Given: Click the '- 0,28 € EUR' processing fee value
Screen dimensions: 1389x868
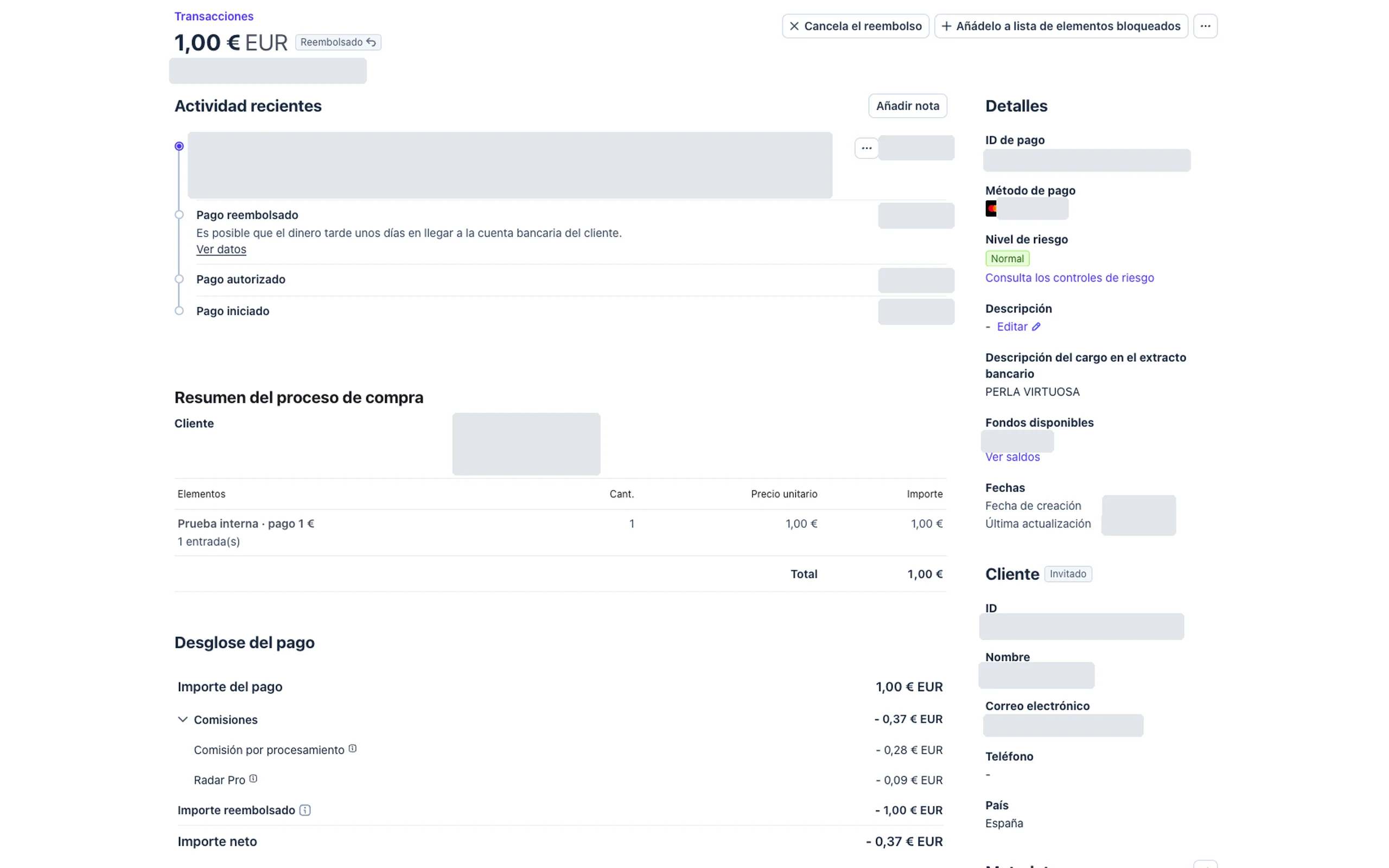Looking at the screenshot, I should pyautogui.click(x=909, y=750).
